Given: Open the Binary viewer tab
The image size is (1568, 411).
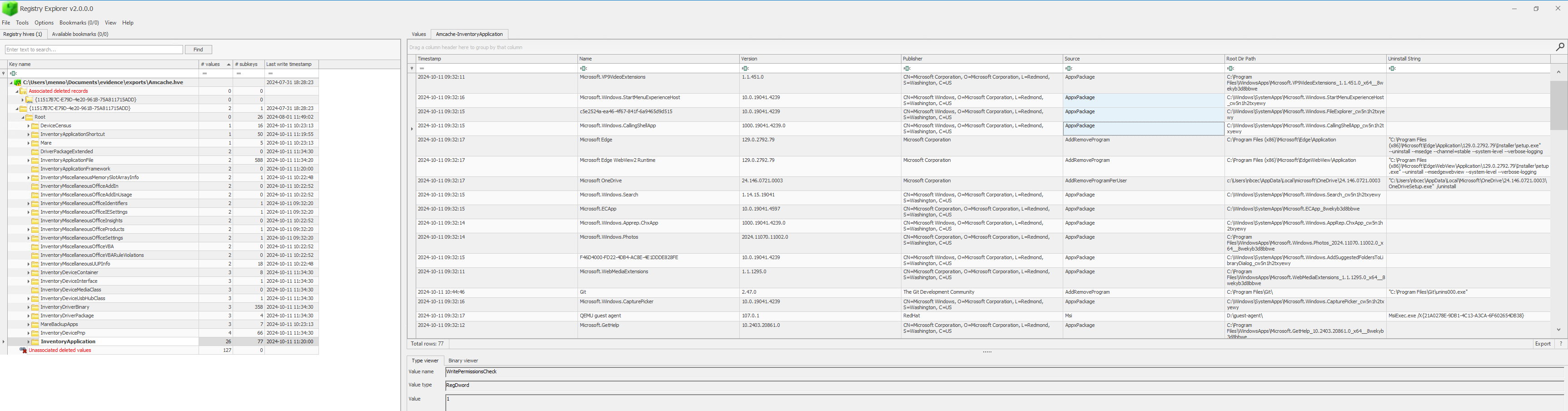Looking at the screenshot, I should (x=463, y=361).
